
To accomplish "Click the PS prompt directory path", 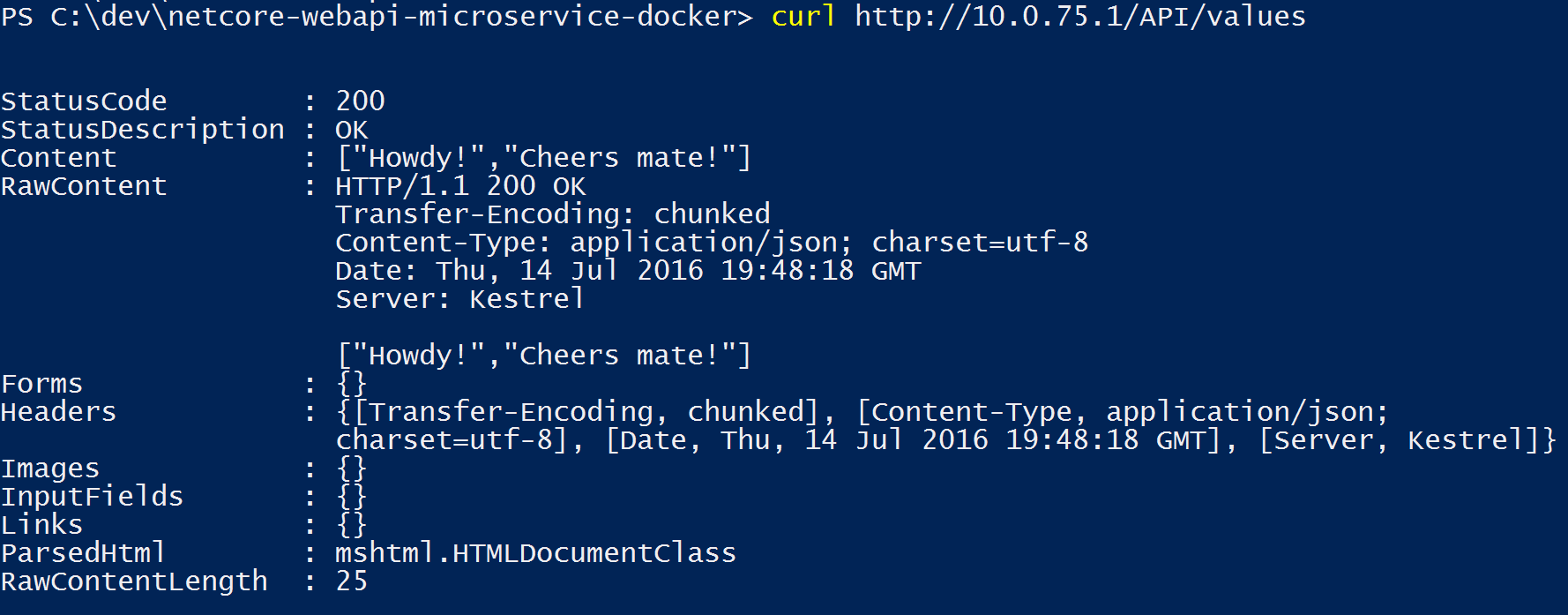I will tap(401, 17).
